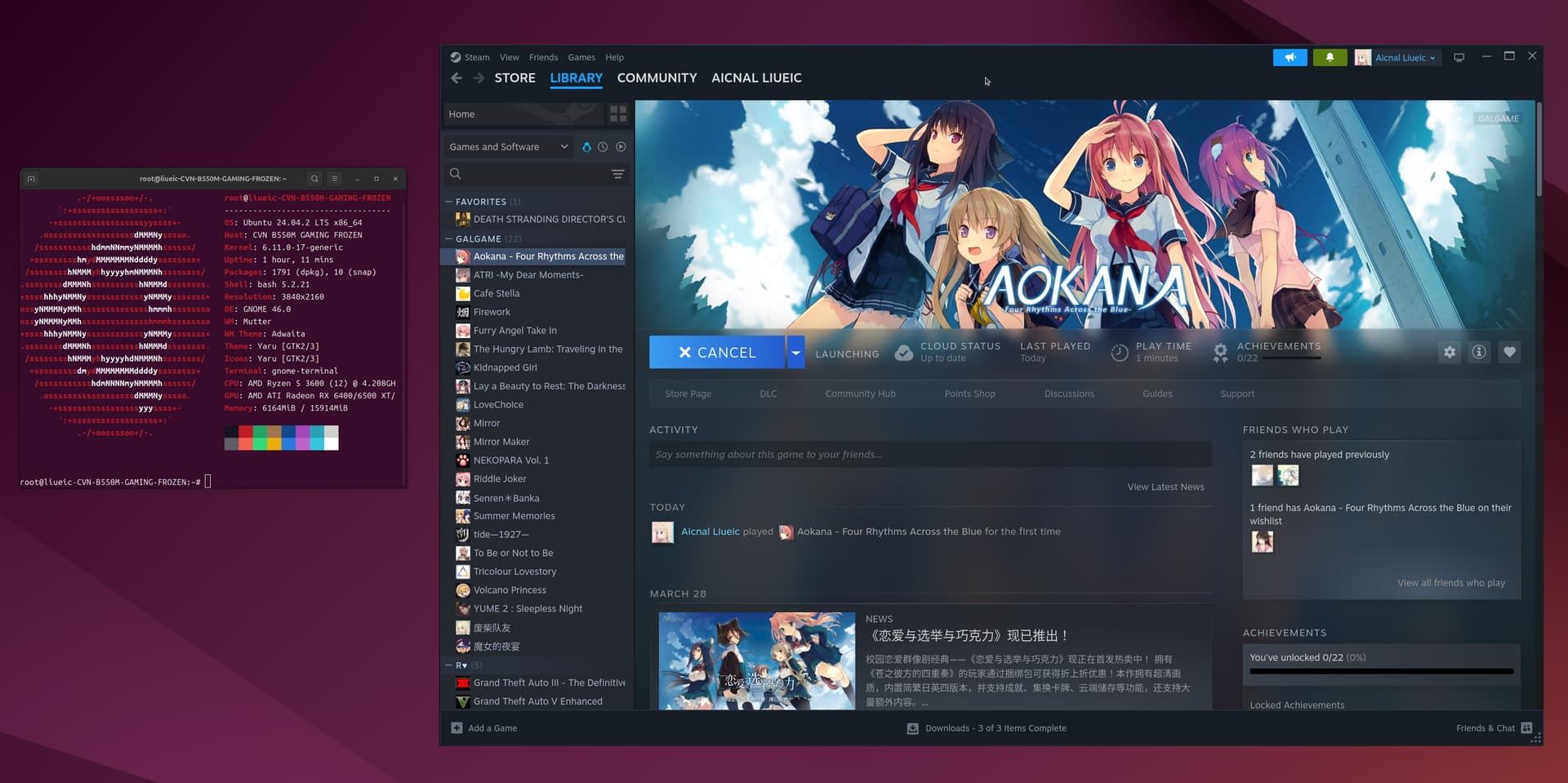
Task: Click the achievements gear icon
Action: [x=1220, y=352]
